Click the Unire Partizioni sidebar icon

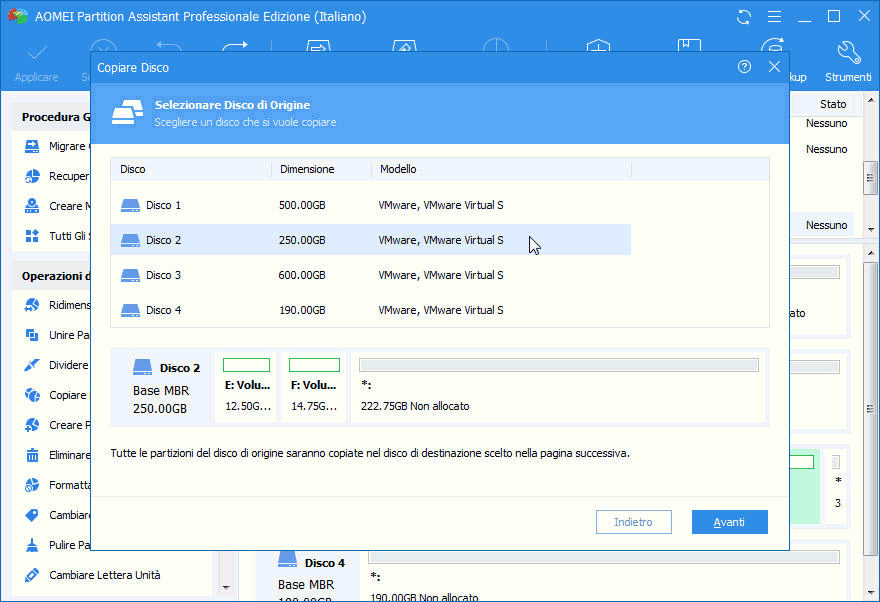tap(32, 335)
